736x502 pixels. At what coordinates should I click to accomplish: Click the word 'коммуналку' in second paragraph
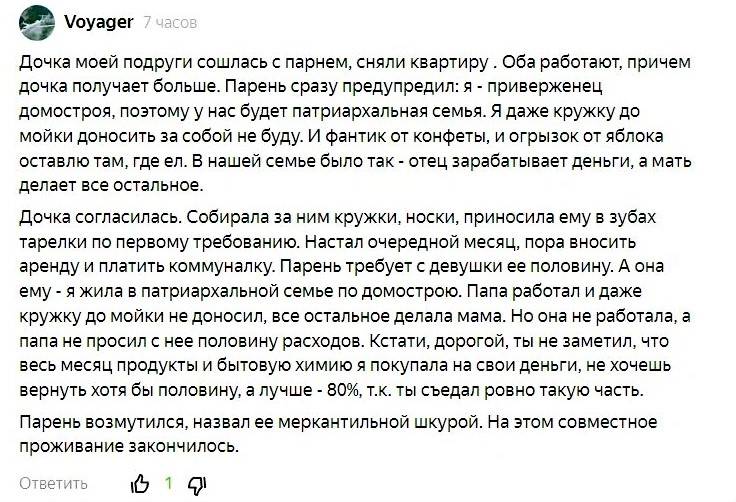(x=221, y=266)
